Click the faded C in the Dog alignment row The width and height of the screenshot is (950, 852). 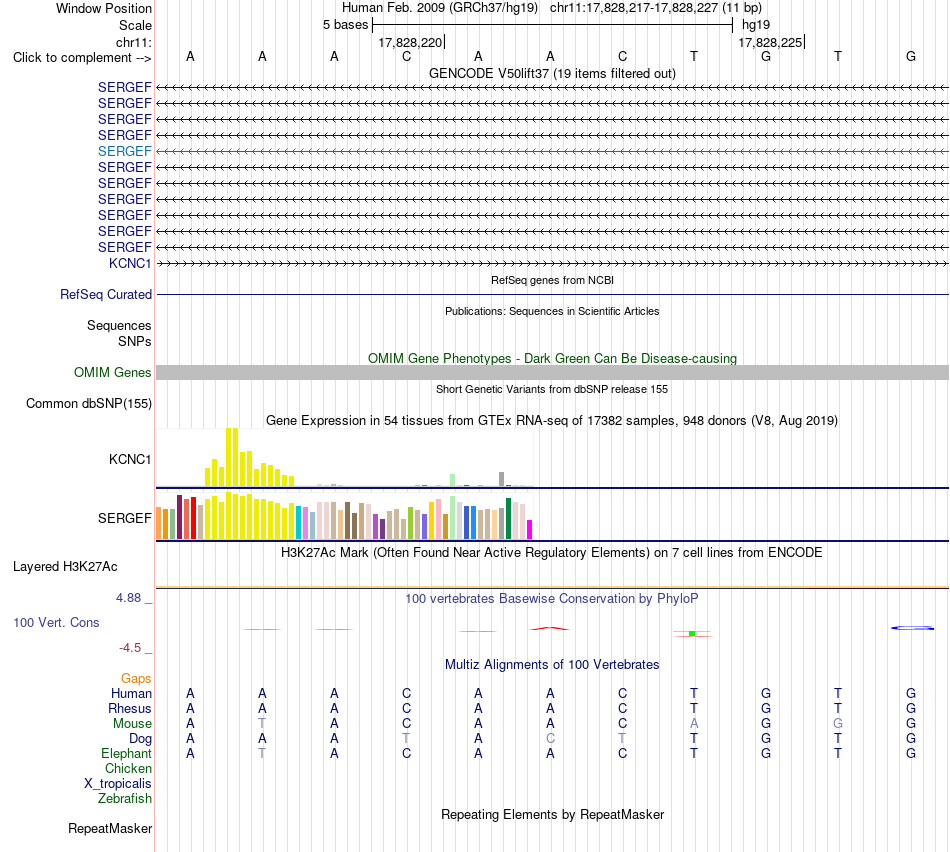click(x=550, y=739)
